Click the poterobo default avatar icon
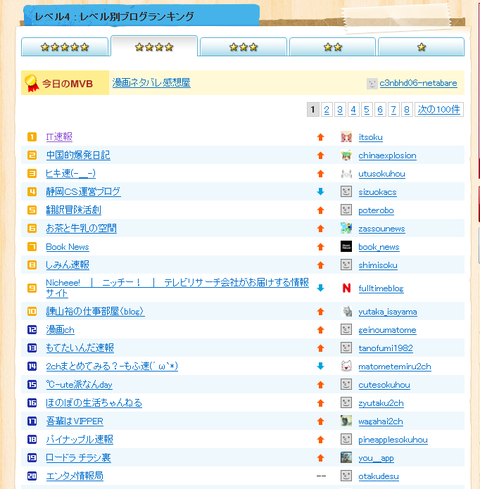Screen dimensions: 480x489 (x=346, y=210)
